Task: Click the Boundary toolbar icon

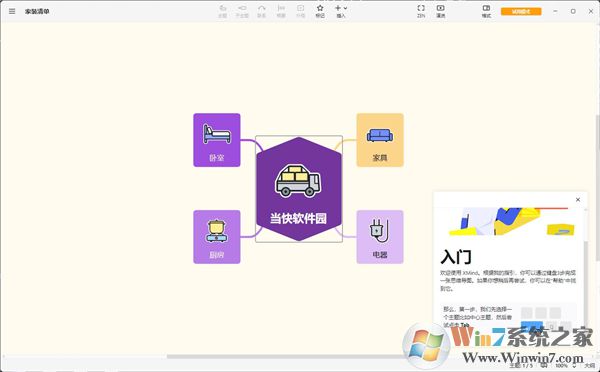Action: 300,11
